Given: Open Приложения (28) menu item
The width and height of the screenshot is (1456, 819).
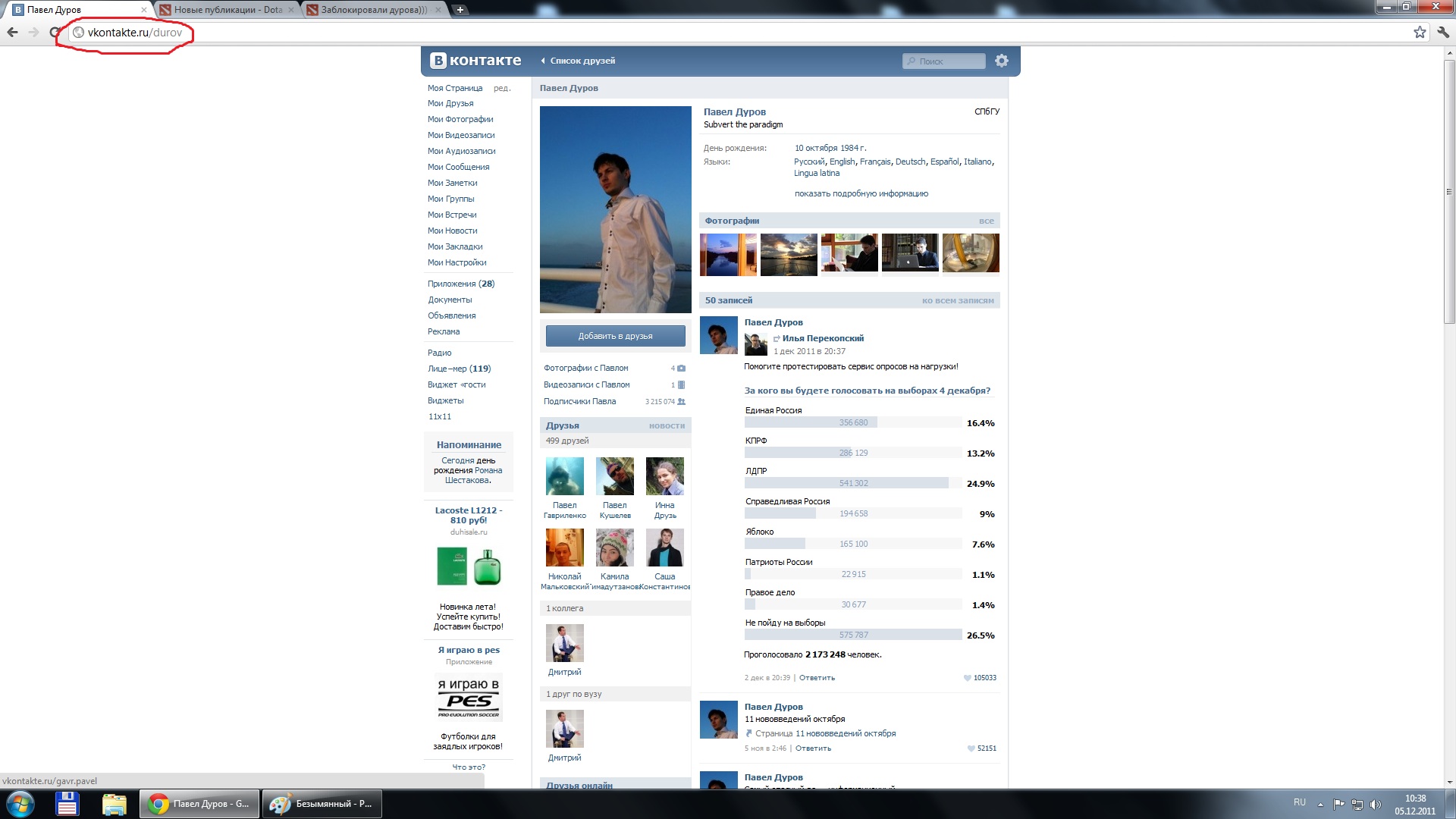Looking at the screenshot, I should tap(461, 284).
